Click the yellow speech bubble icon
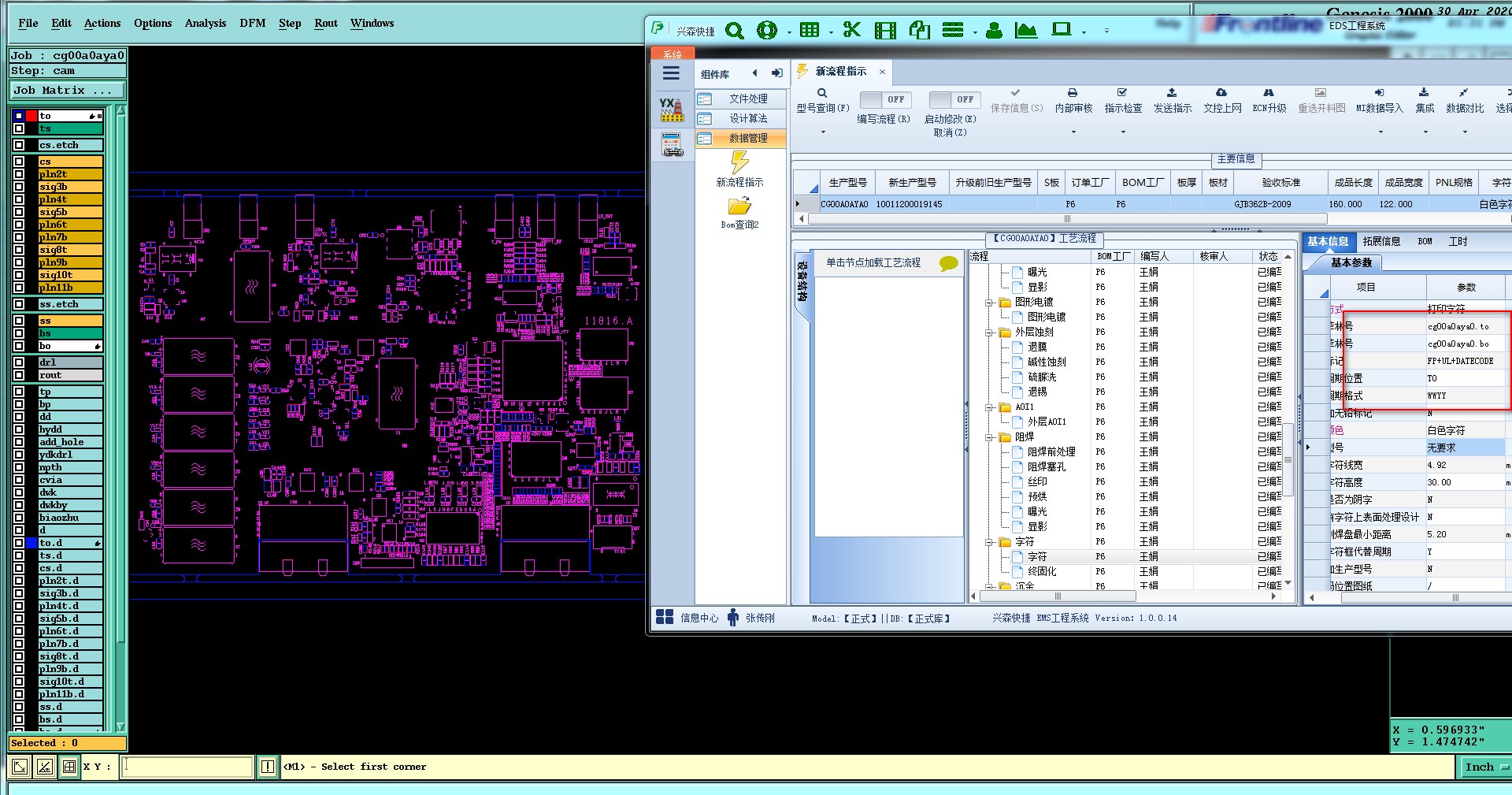 (949, 264)
